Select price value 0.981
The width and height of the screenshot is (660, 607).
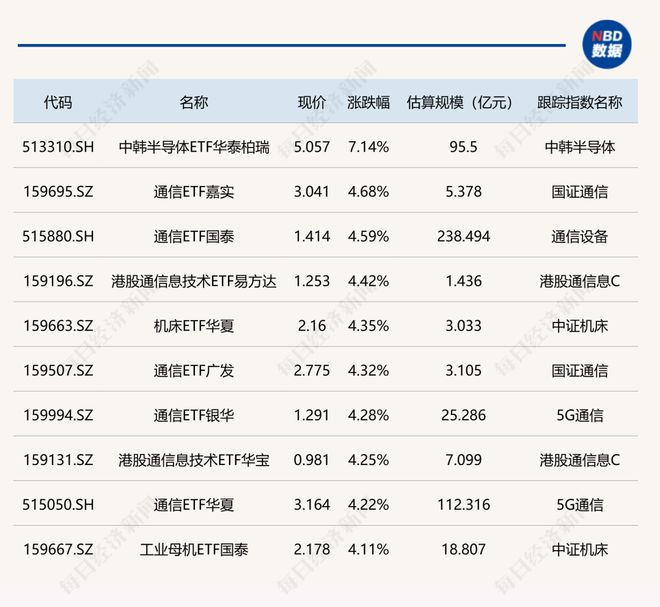312,460
